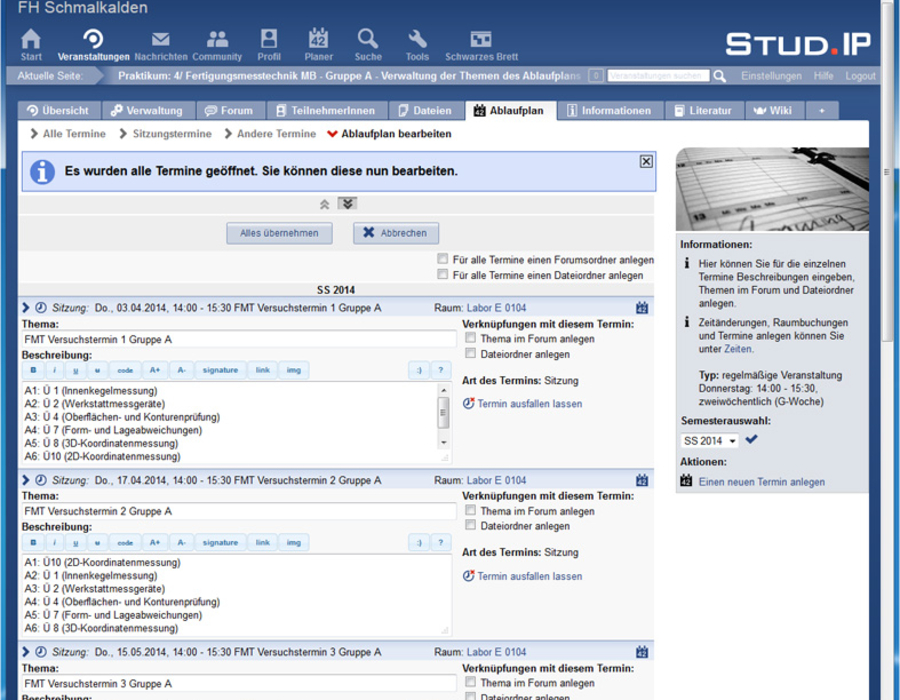
Task: Insert signature in Versuchstermin 1 toolbar
Action: tap(220, 370)
